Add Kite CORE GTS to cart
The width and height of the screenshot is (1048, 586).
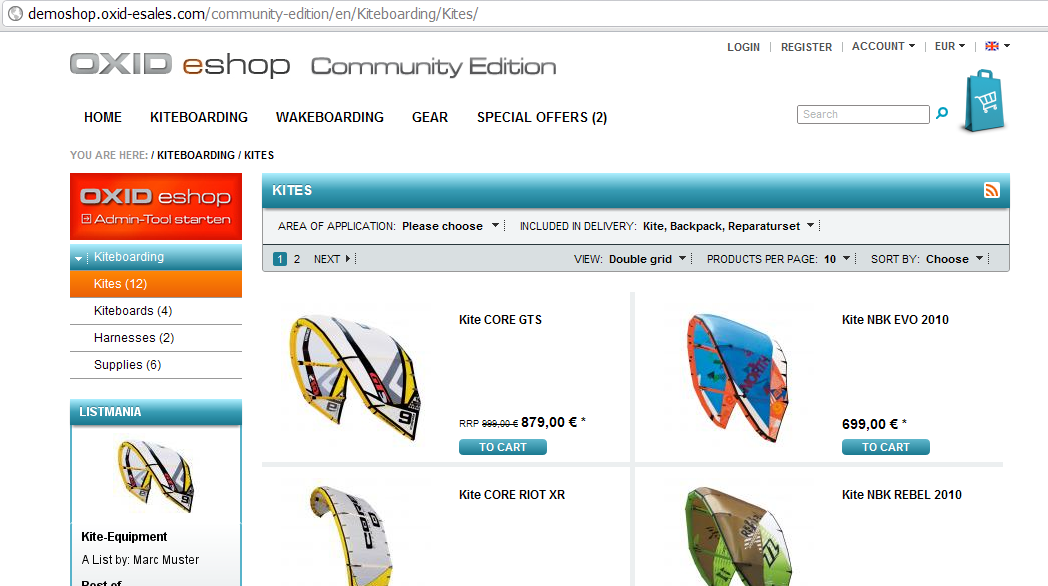(503, 447)
